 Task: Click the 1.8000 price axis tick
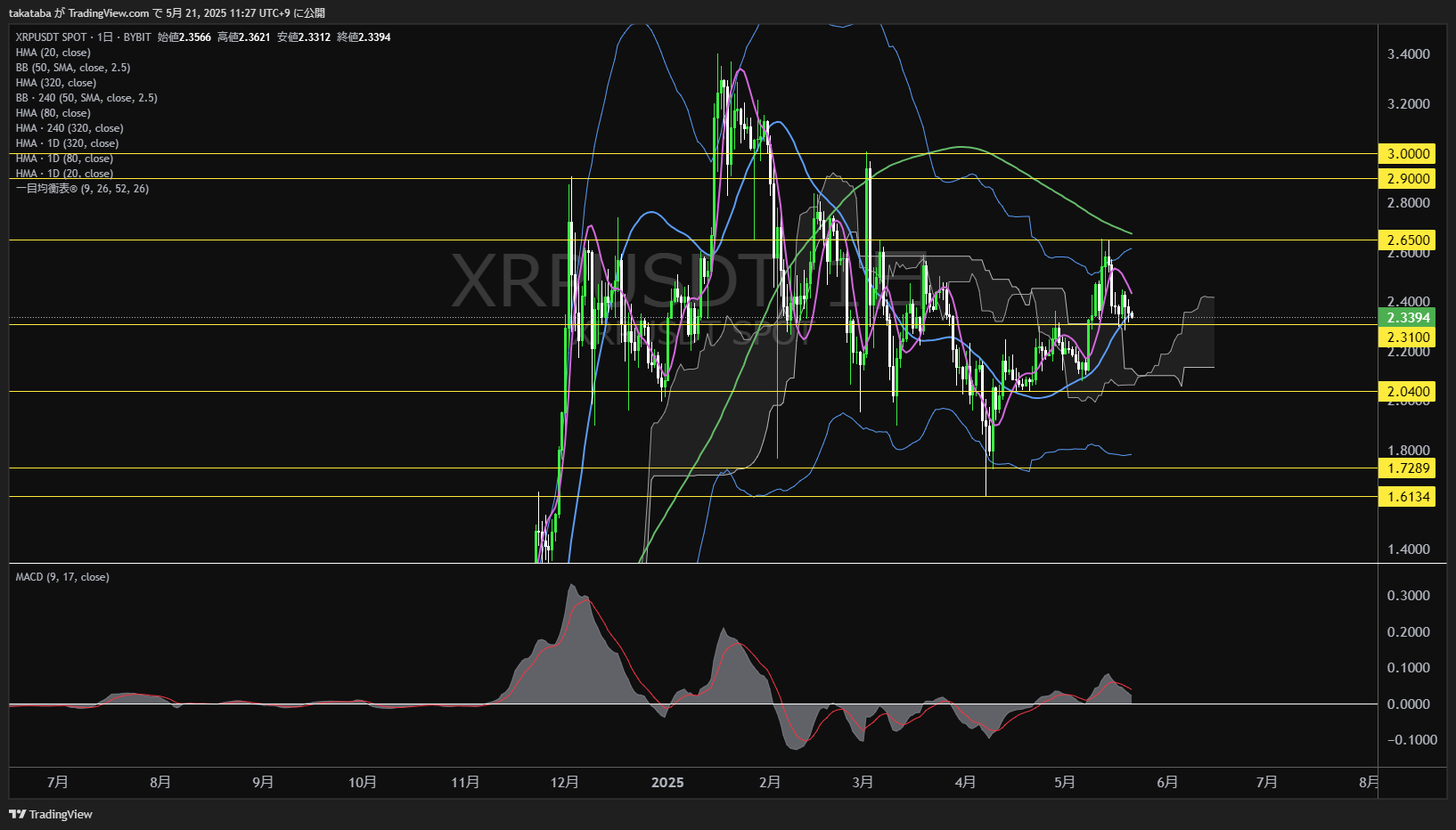pyautogui.click(x=1409, y=451)
